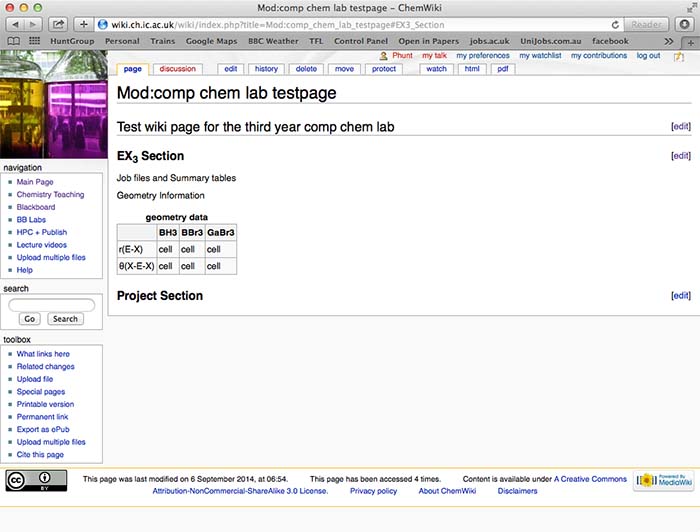This screenshot has height=532, width=700.
Task: Show more bookmarks with double chevron
Action: [668, 42]
